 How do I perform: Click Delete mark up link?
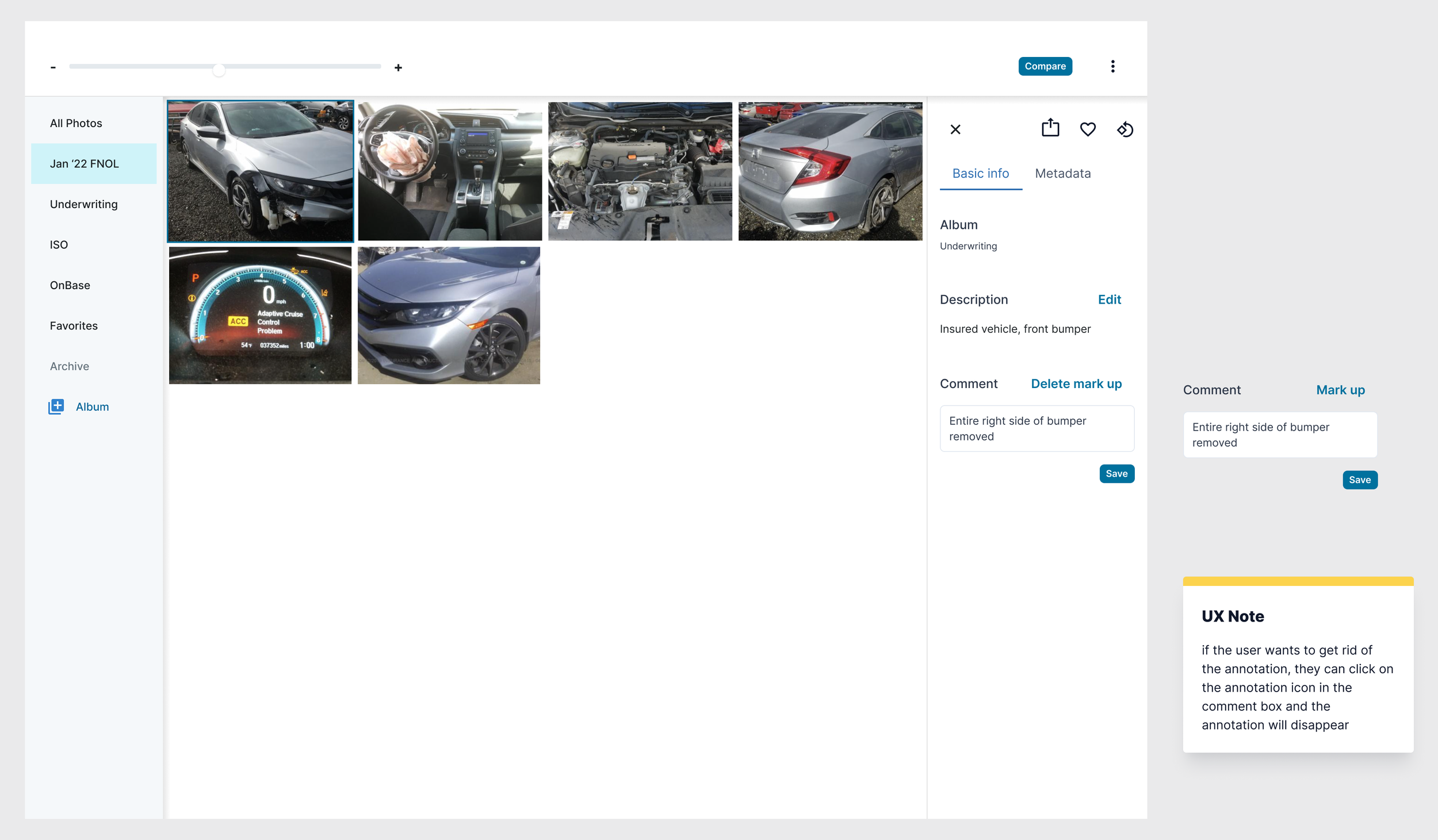coord(1076,383)
